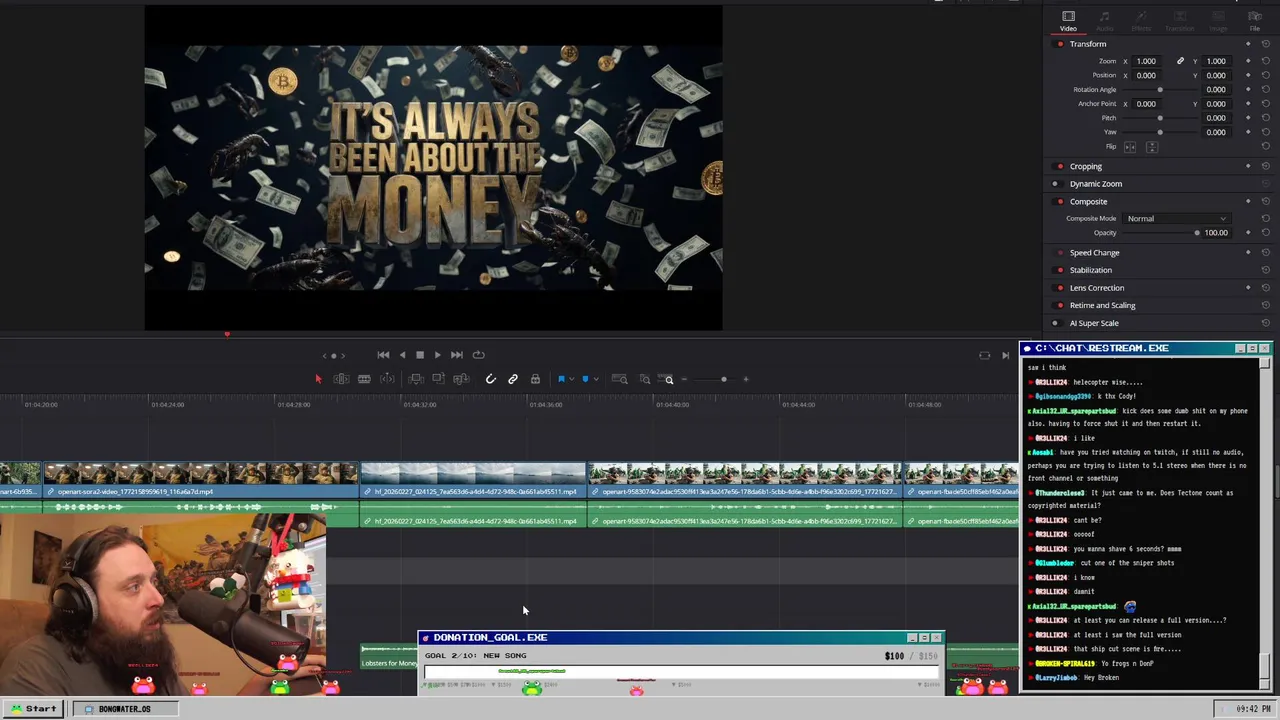Click the Overwrite clip toolbar icon
This screenshot has height=720, width=1280.
438,379
